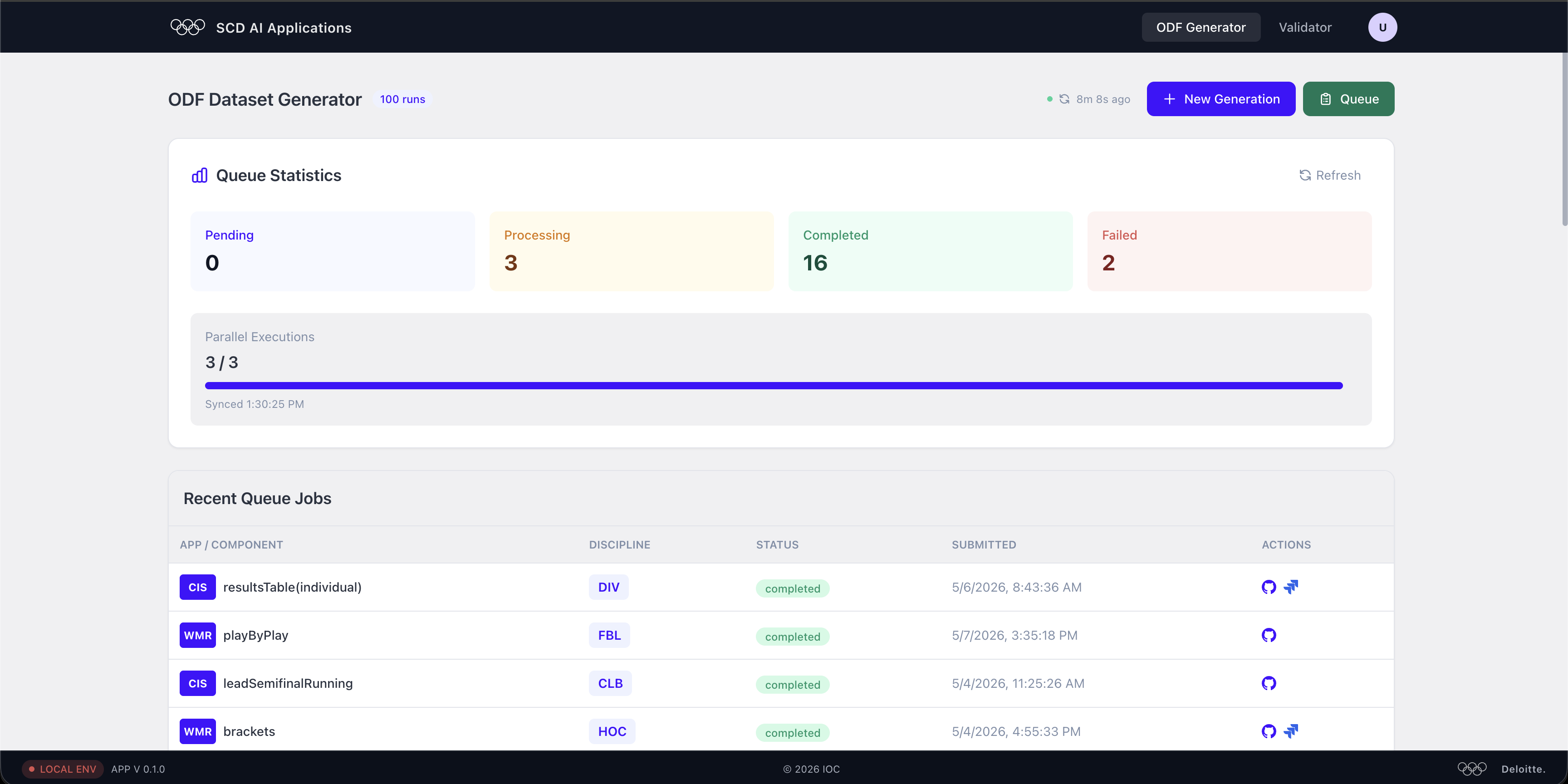1568x784 pixels.
Task: Click the DISCIPLINE column header
Action: coord(620,545)
